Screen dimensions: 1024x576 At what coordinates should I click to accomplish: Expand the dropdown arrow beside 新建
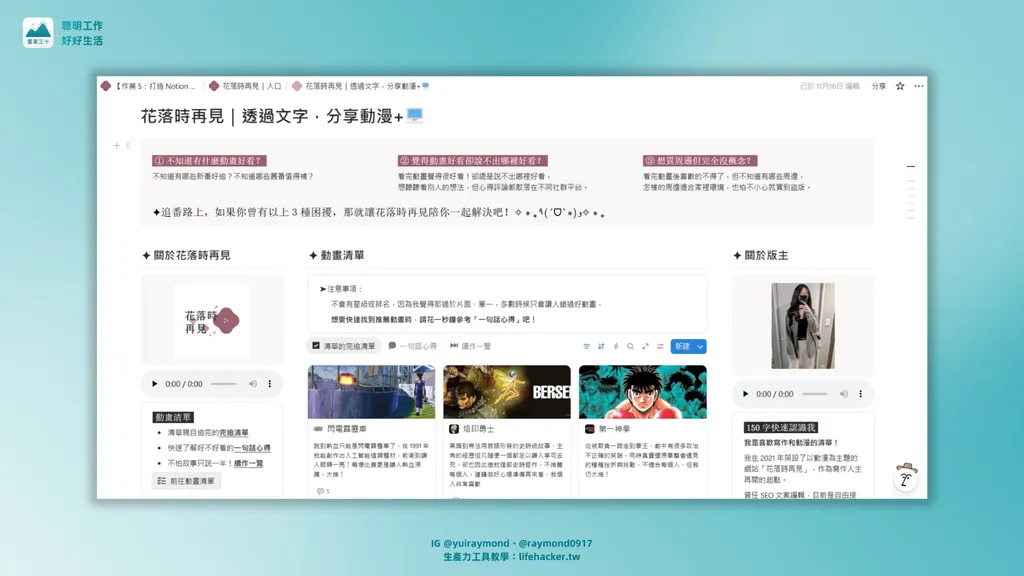pyautogui.click(x=701, y=347)
